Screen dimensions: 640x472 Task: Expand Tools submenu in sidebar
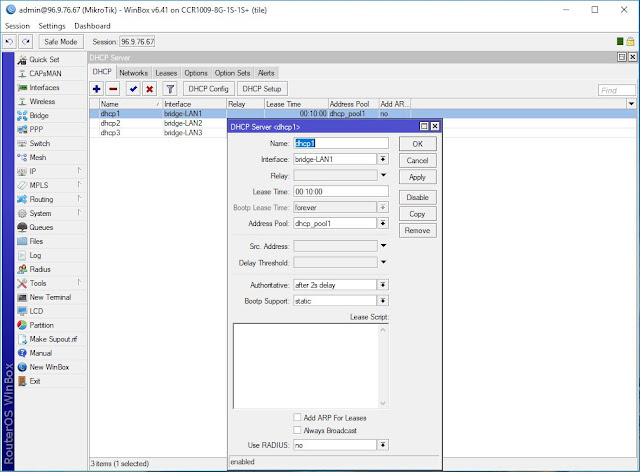(x=80, y=283)
